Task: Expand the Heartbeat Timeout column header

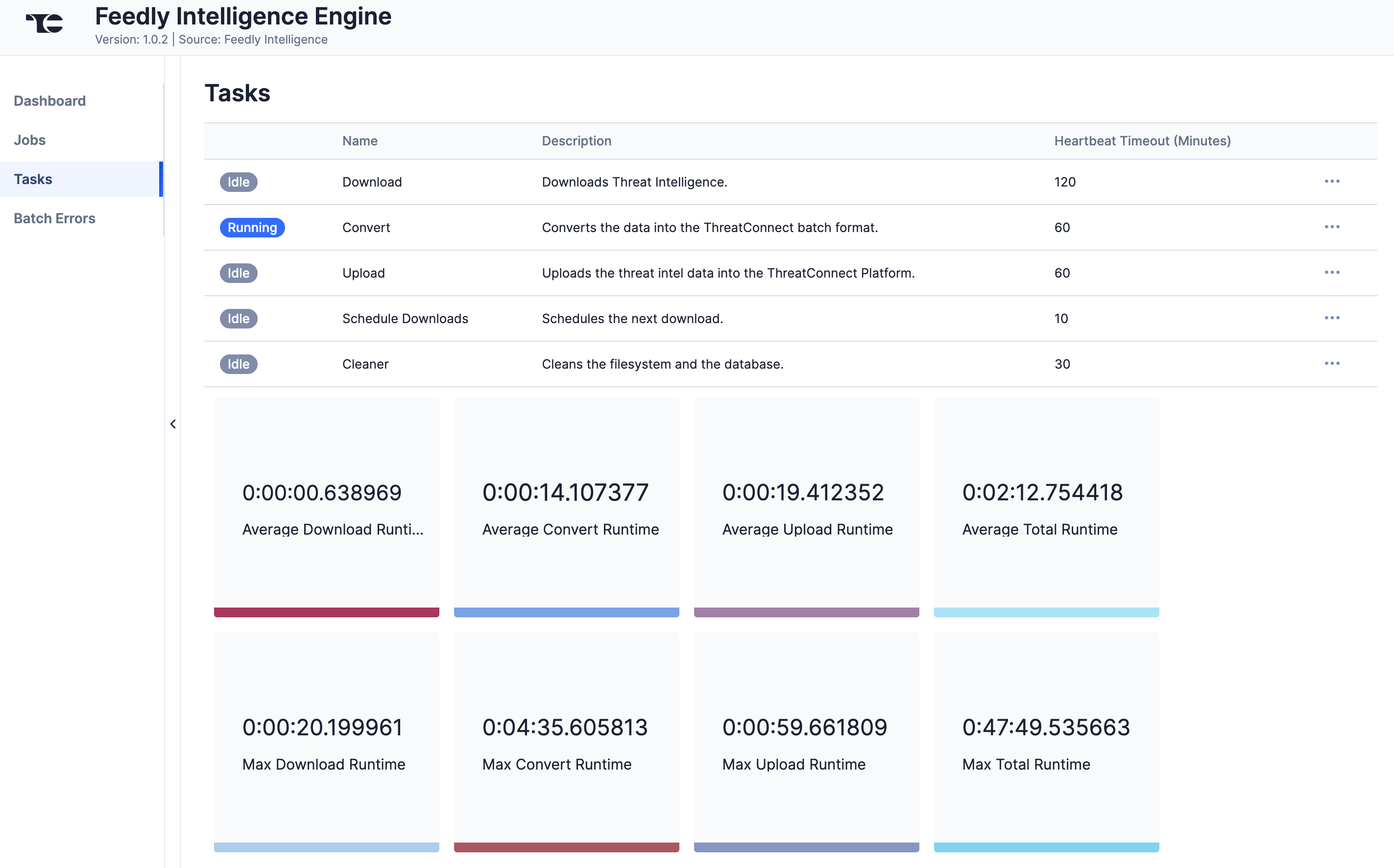Action: [x=1142, y=141]
